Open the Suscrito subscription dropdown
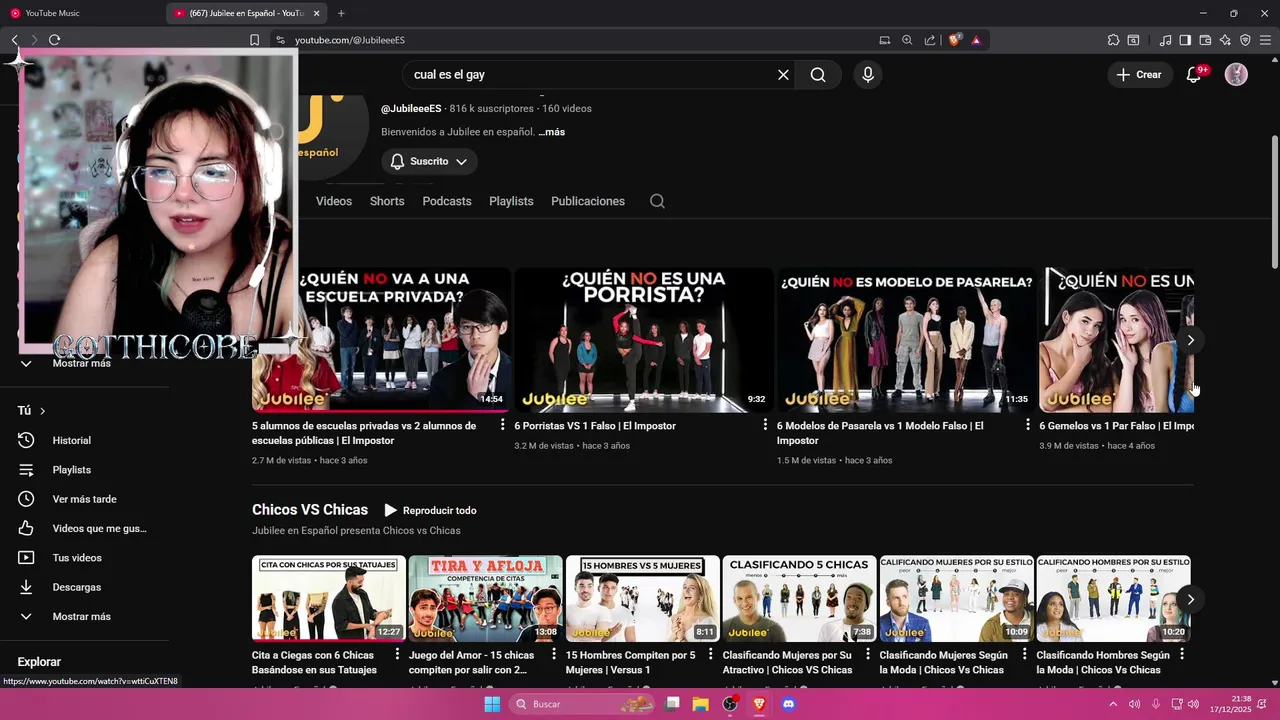 coord(429,161)
